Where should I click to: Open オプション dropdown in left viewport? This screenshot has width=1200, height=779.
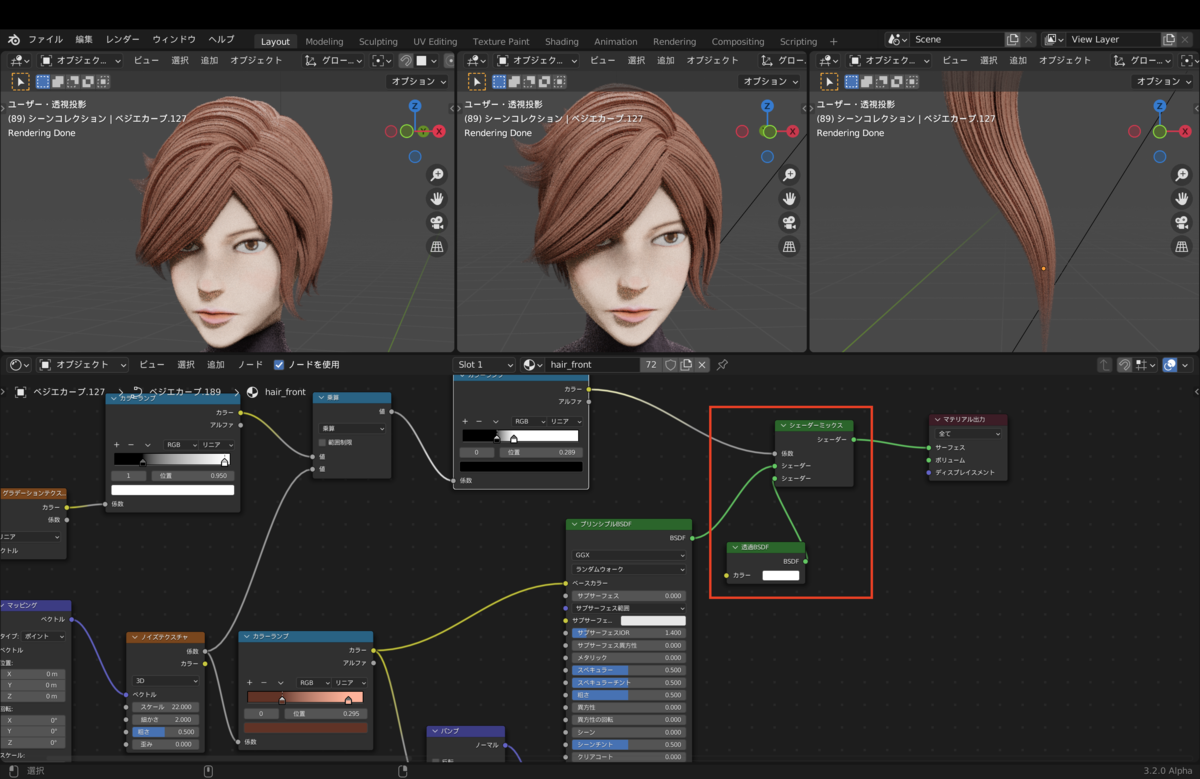[x=419, y=82]
